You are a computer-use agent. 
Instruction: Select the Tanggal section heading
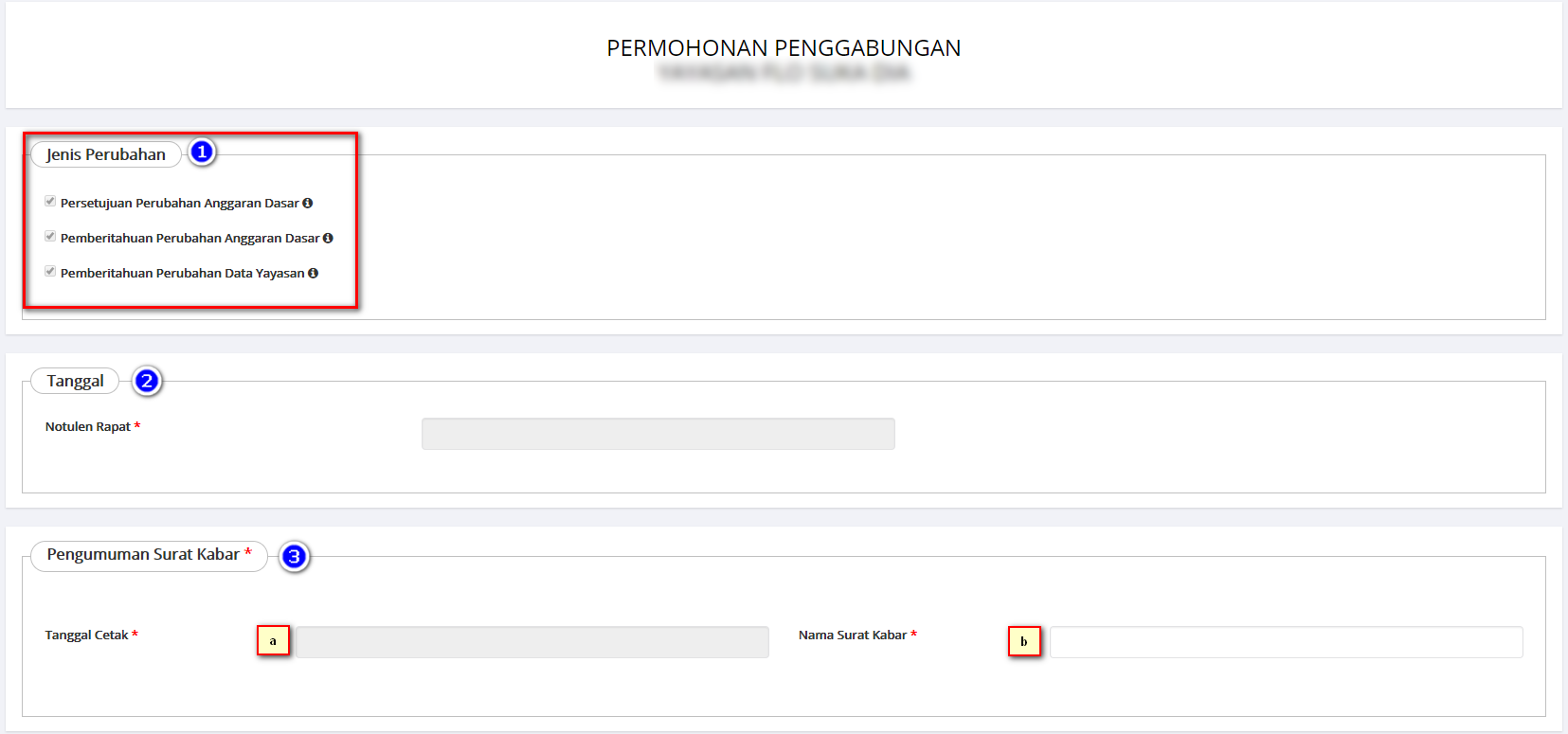point(75,381)
